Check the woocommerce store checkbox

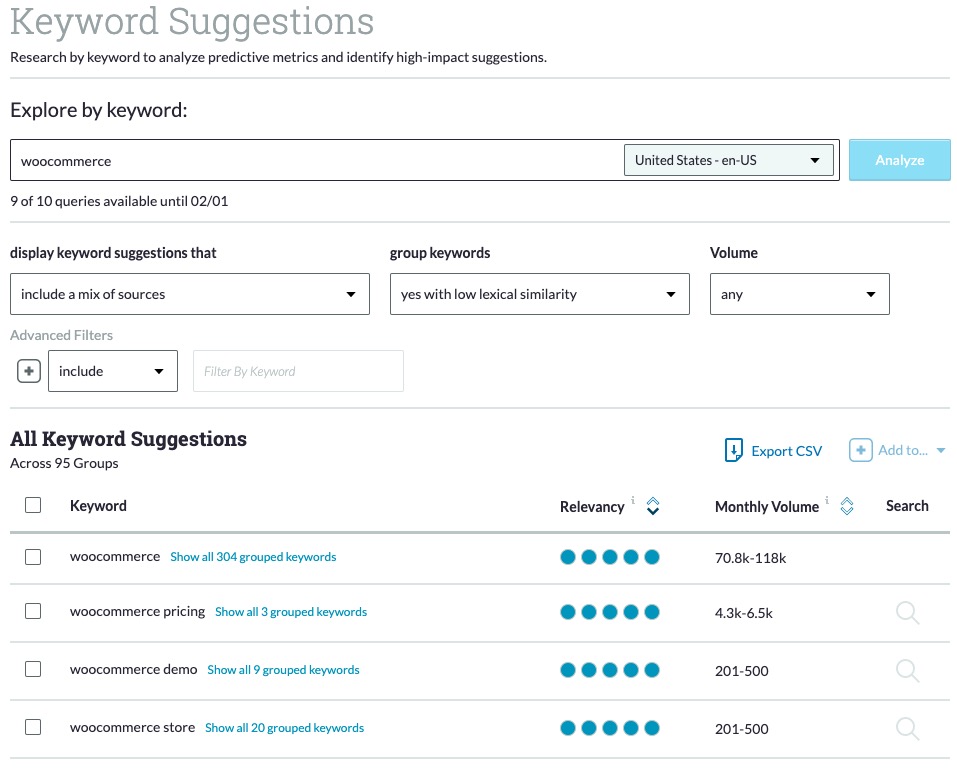33,727
